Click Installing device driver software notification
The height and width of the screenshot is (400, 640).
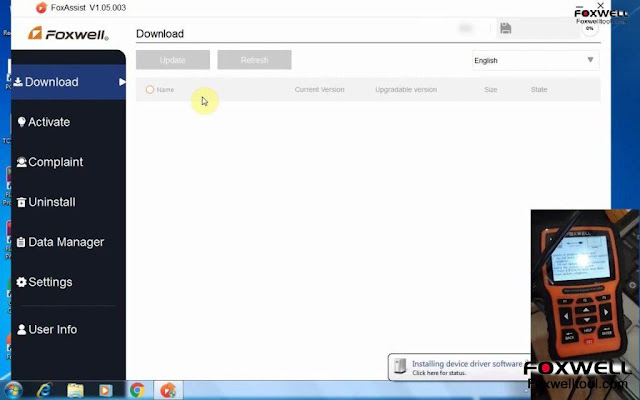coord(459,367)
